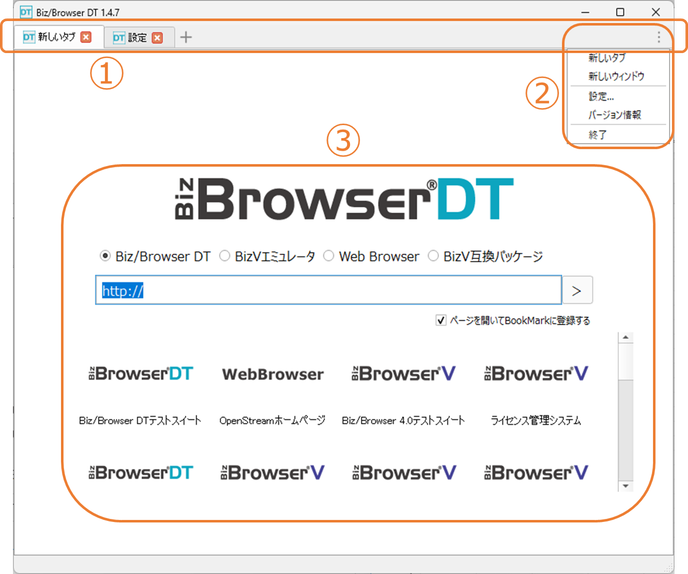Toggle ページを開いてBookMarkに登録する checkbox
Image resolution: width=688 pixels, height=574 pixels.
tap(441, 320)
